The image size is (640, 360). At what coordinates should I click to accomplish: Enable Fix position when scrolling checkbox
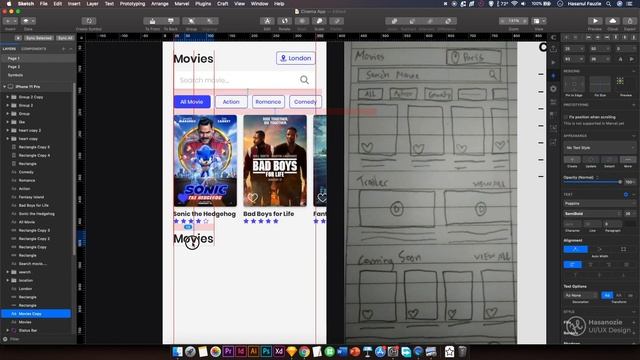(566, 117)
